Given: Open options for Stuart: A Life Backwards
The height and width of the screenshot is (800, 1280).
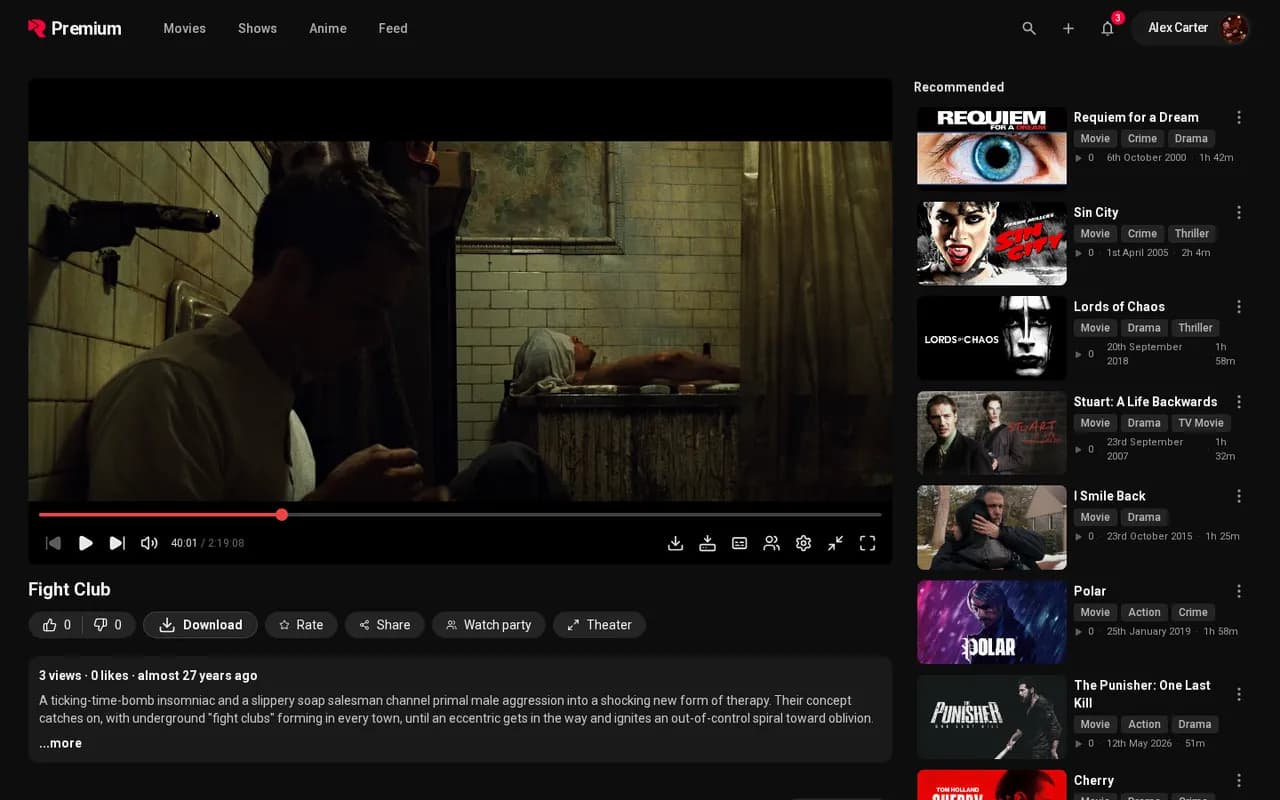Looking at the screenshot, I should click(x=1239, y=402).
